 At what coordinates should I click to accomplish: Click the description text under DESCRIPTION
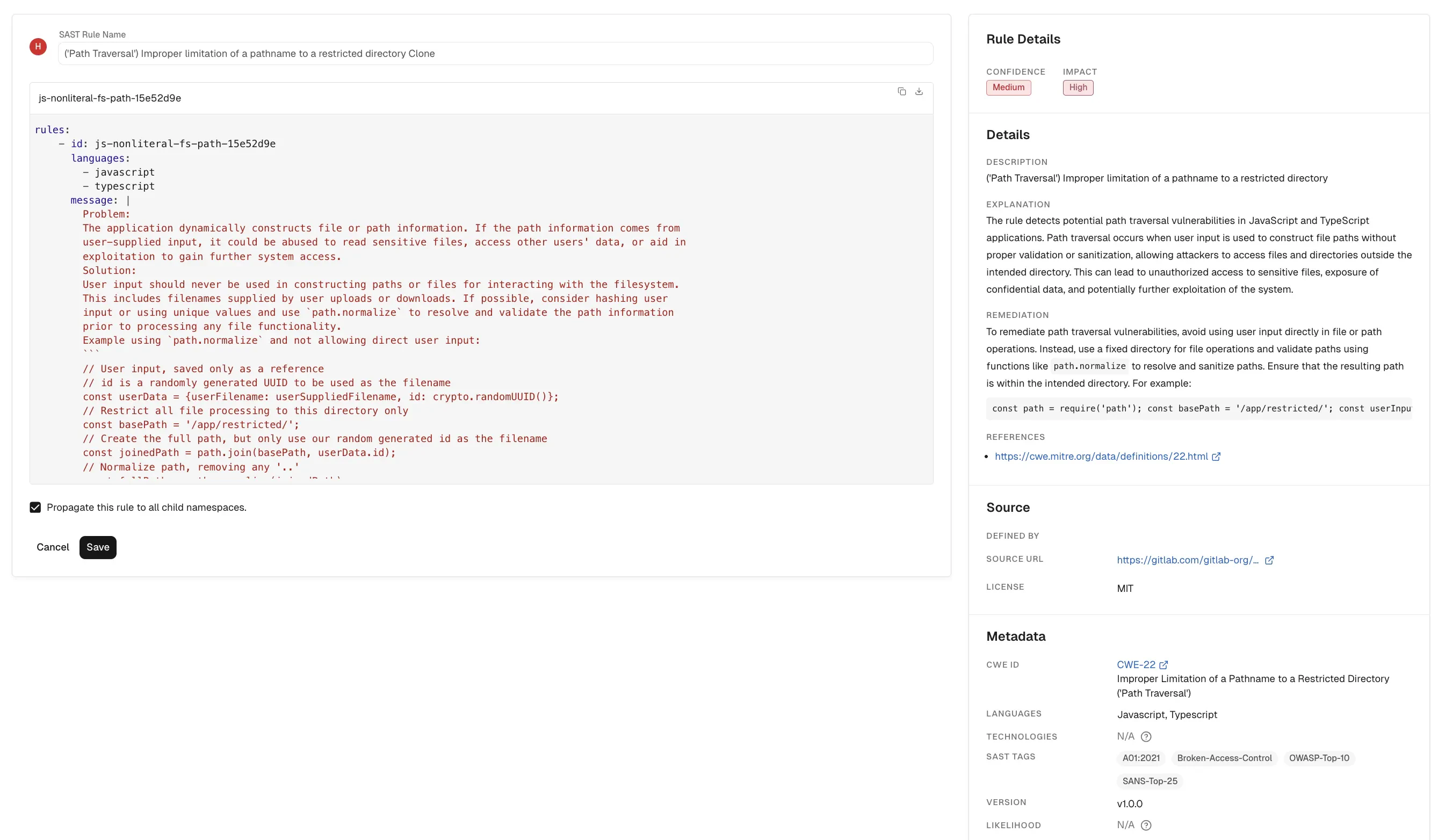coord(1157,178)
